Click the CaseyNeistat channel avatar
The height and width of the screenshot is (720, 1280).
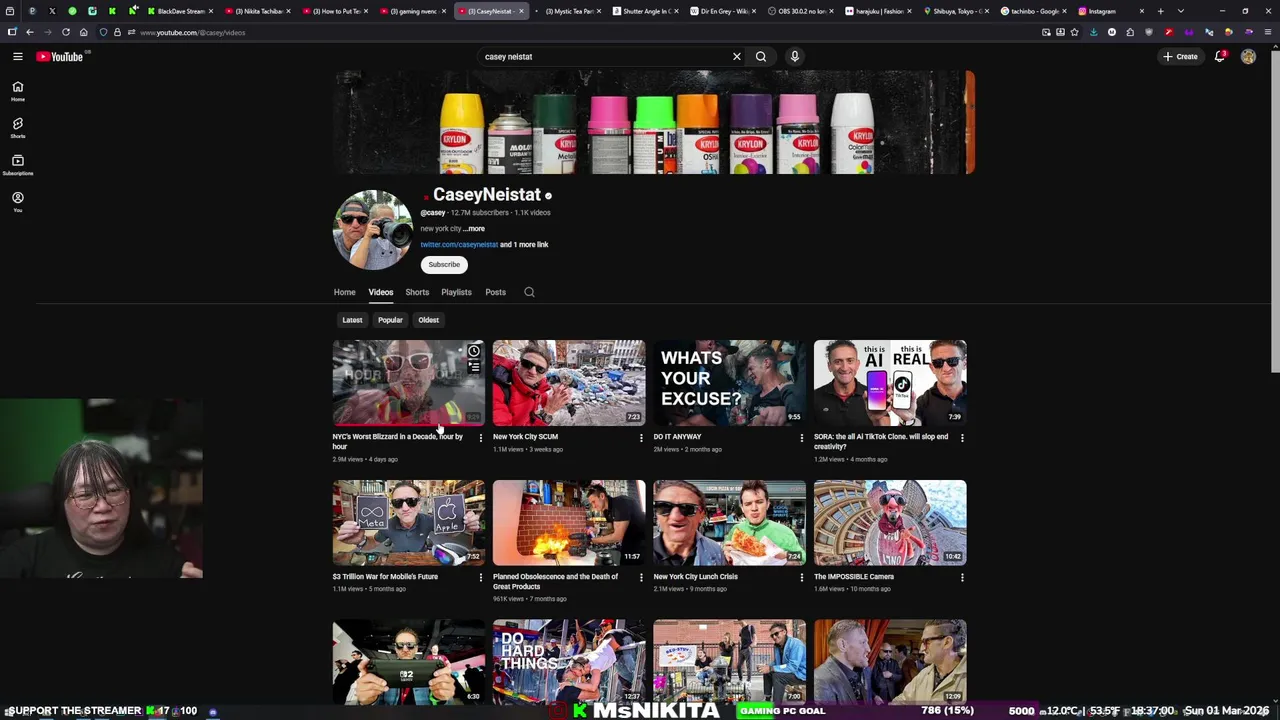coord(373,230)
